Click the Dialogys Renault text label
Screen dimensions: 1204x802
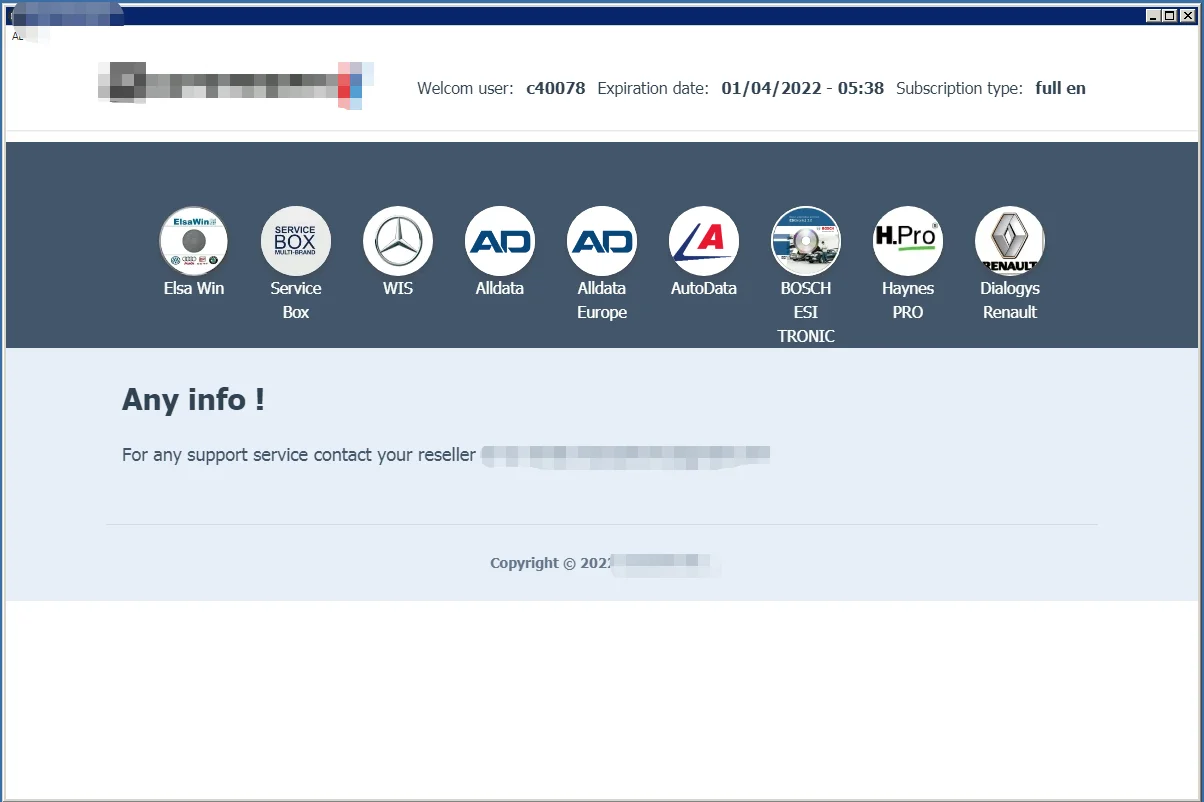coord(1010,300)
